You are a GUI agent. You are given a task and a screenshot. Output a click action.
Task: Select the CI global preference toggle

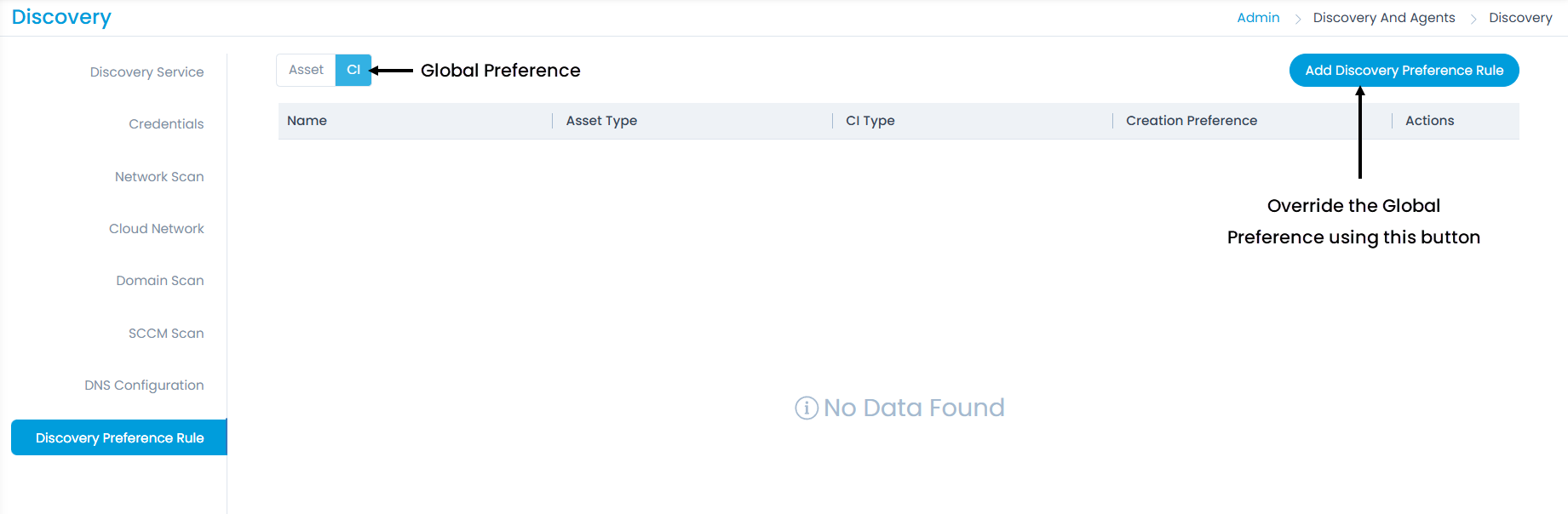tap(353, 70)
